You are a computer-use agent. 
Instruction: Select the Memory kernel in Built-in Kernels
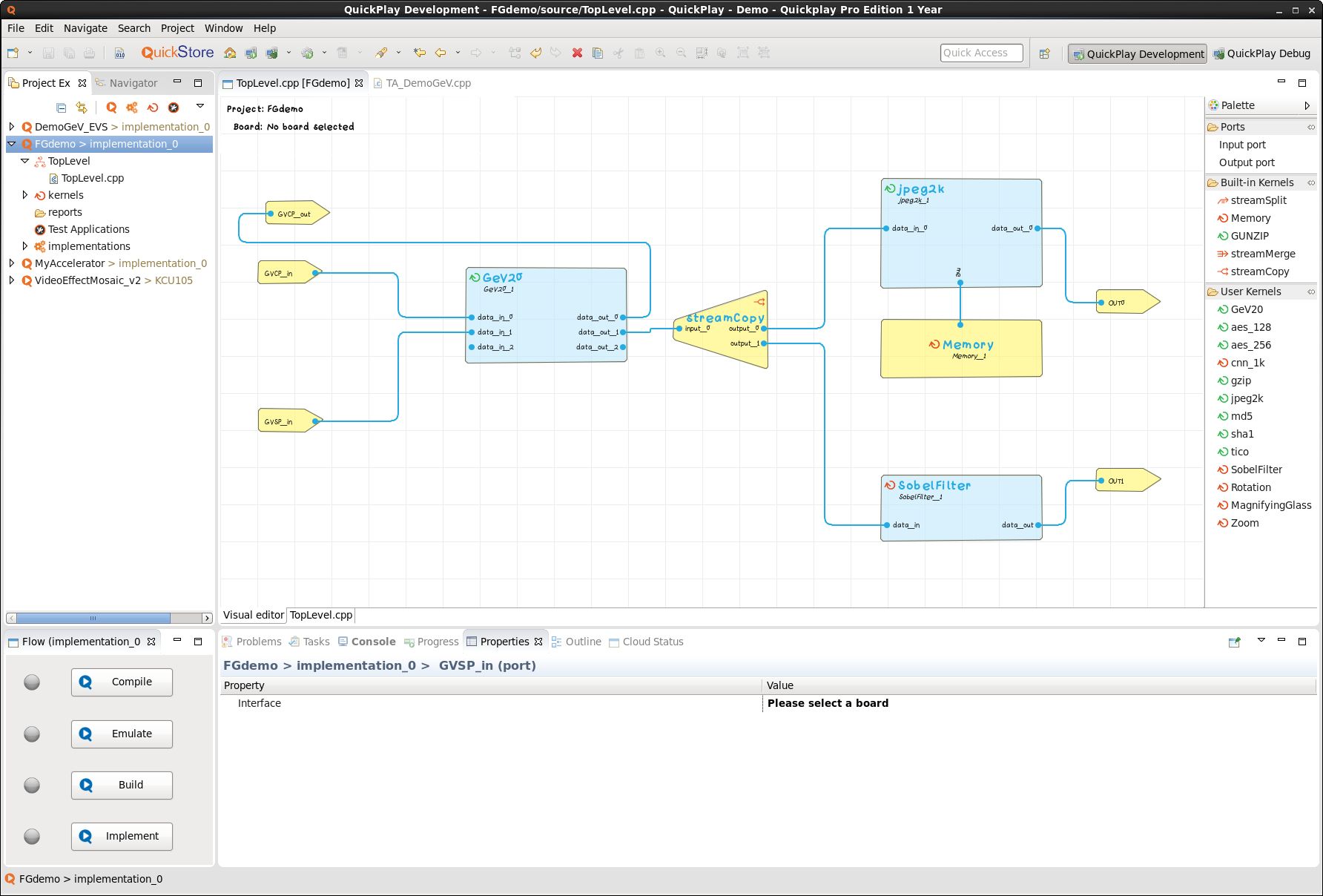tap(1249, 218)
